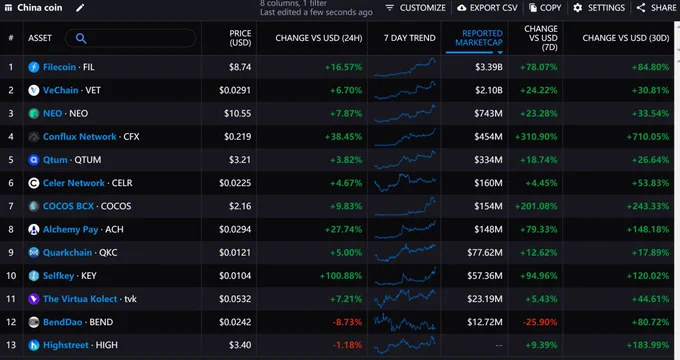Click the Quarkchain coin logo
The height and width of the screenshot is (360, 680).
click(33, 252)
